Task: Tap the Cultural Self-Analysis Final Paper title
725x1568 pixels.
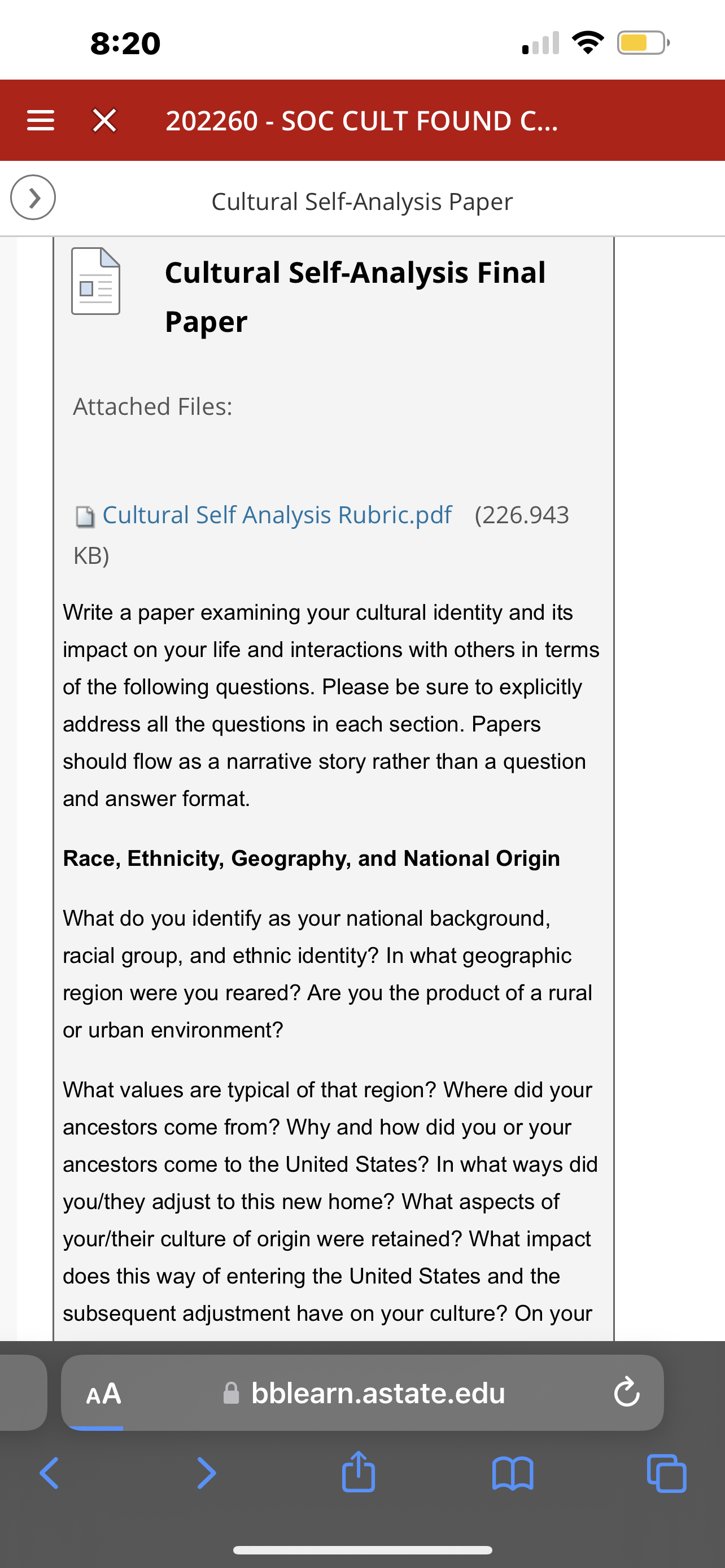Action: pos(356,296)
